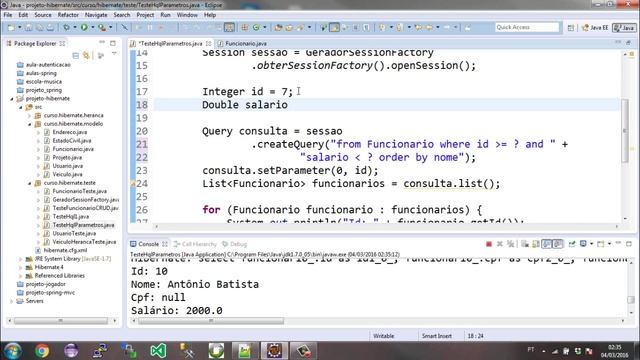Screen dimensions: 640x360
Task: Open the debug dropdown arrow
Action: 75,27
